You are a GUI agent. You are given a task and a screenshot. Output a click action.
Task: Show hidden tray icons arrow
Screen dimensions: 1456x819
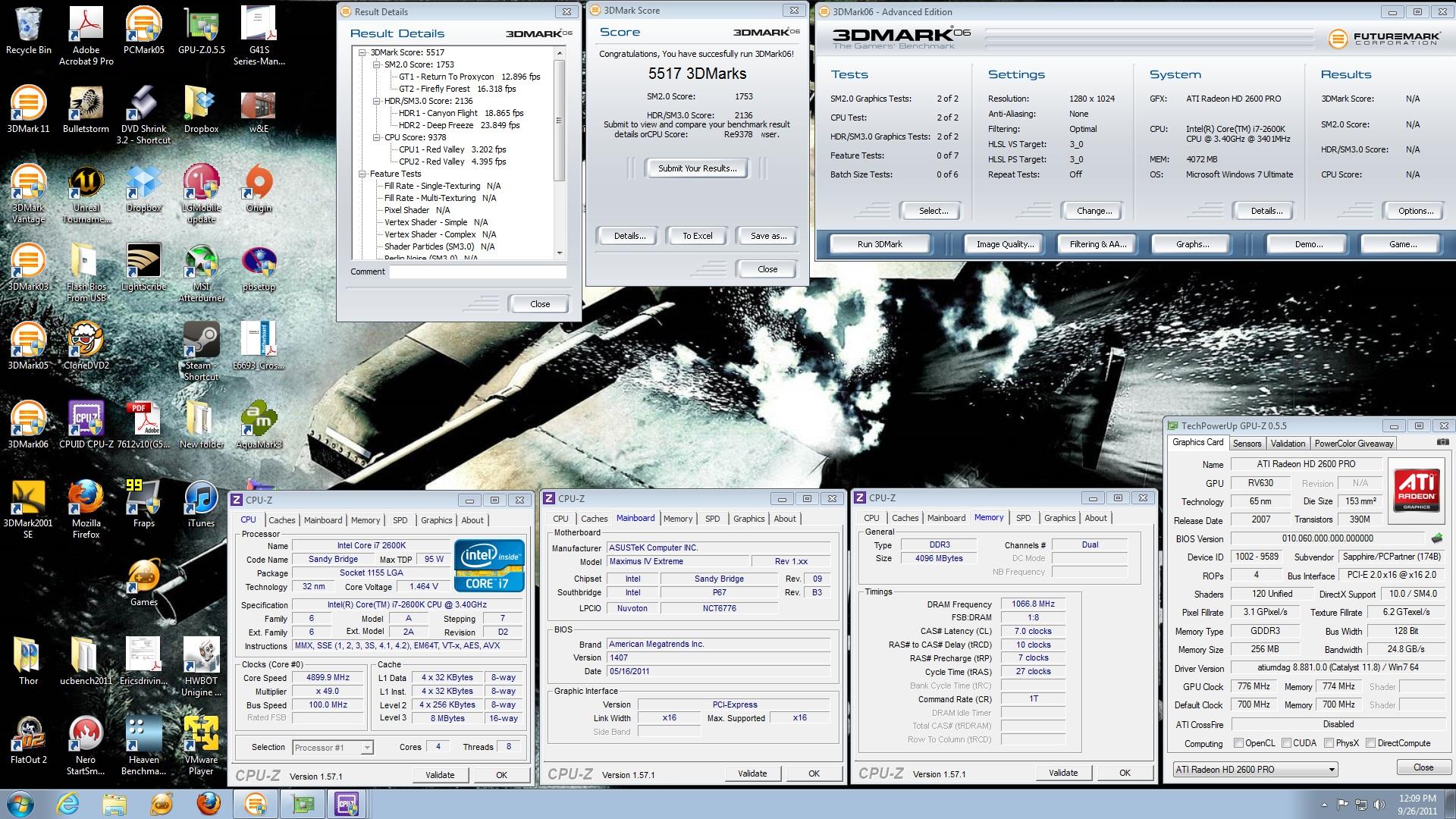pos(1324,805)
